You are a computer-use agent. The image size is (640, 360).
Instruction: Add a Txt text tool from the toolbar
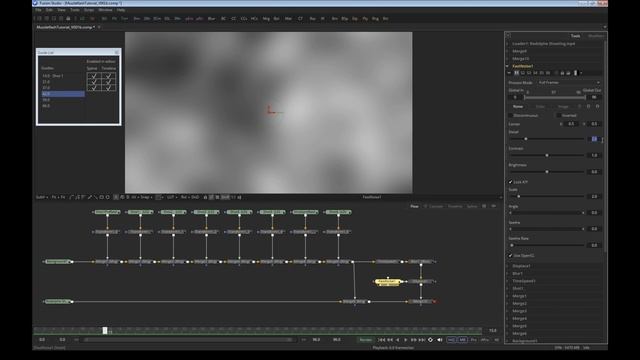point(124,19)
